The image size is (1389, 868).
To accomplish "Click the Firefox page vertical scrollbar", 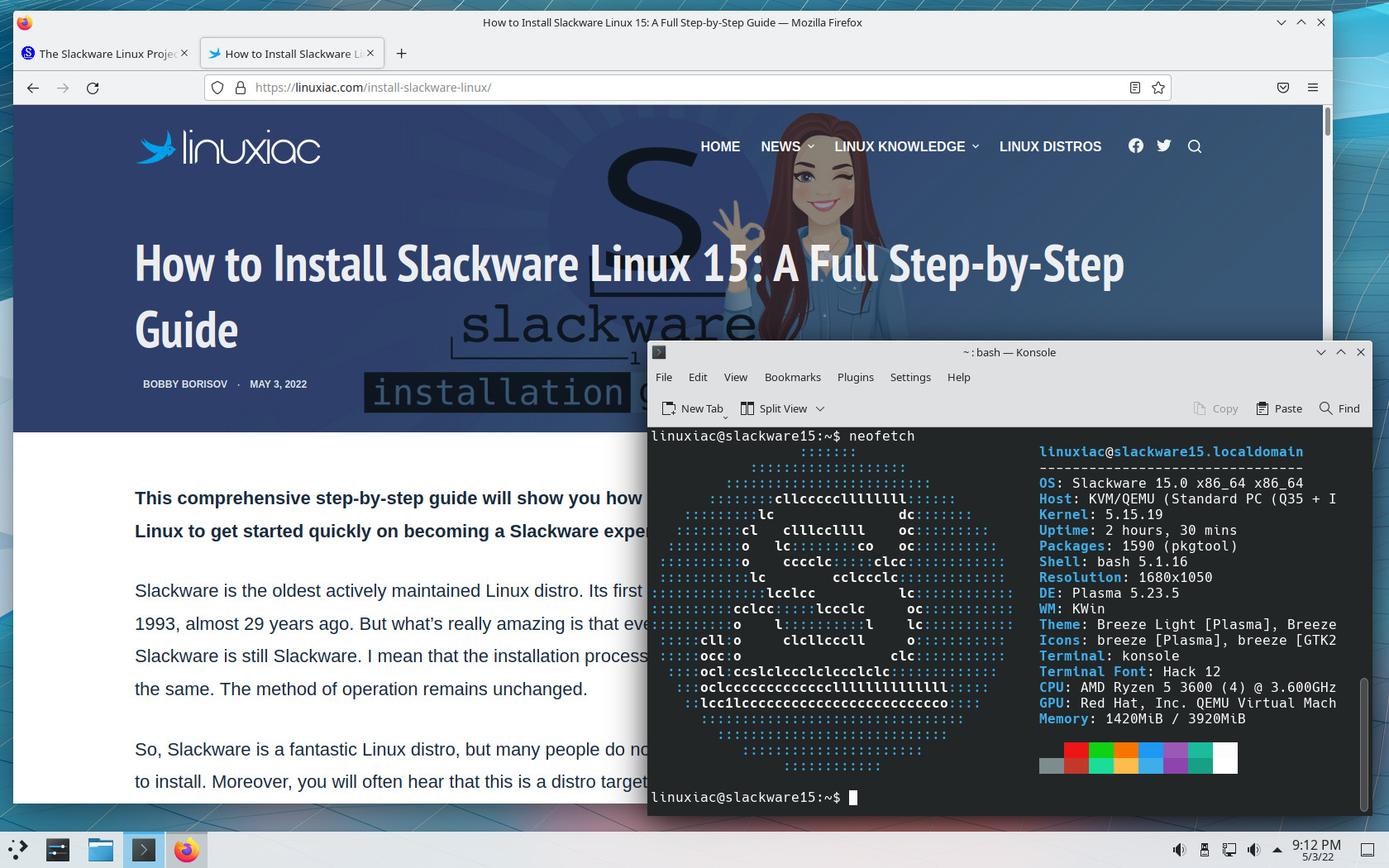I will pos(1328,122).
